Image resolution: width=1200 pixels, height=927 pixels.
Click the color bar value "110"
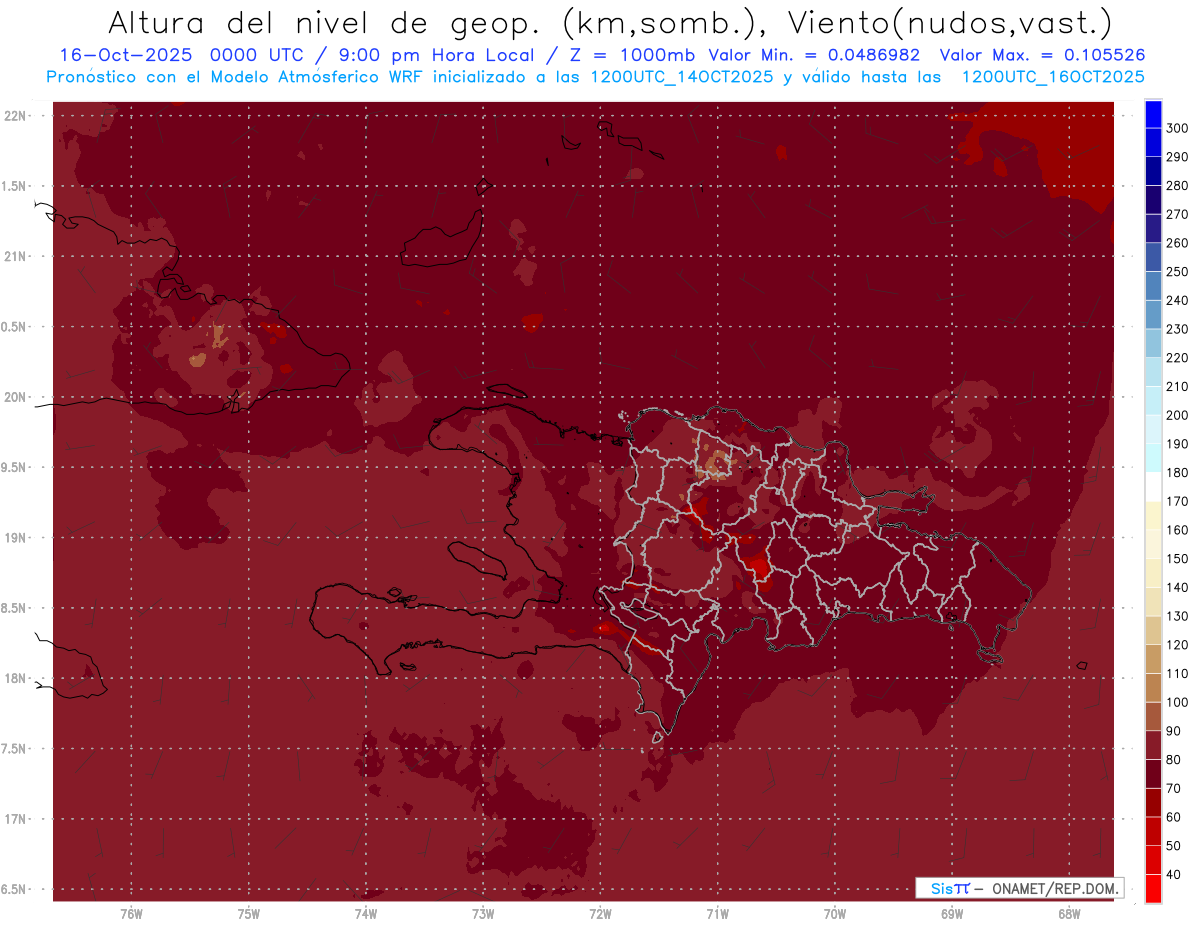point(1177,674)
